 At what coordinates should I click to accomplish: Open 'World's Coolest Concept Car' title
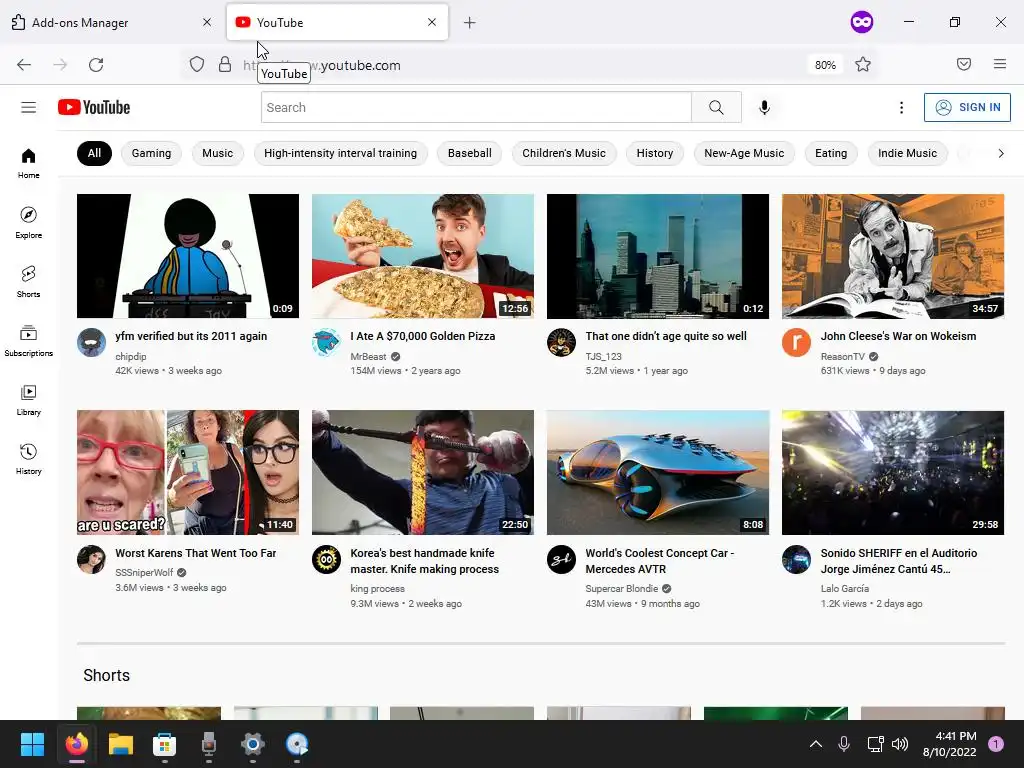coord(660,561)
